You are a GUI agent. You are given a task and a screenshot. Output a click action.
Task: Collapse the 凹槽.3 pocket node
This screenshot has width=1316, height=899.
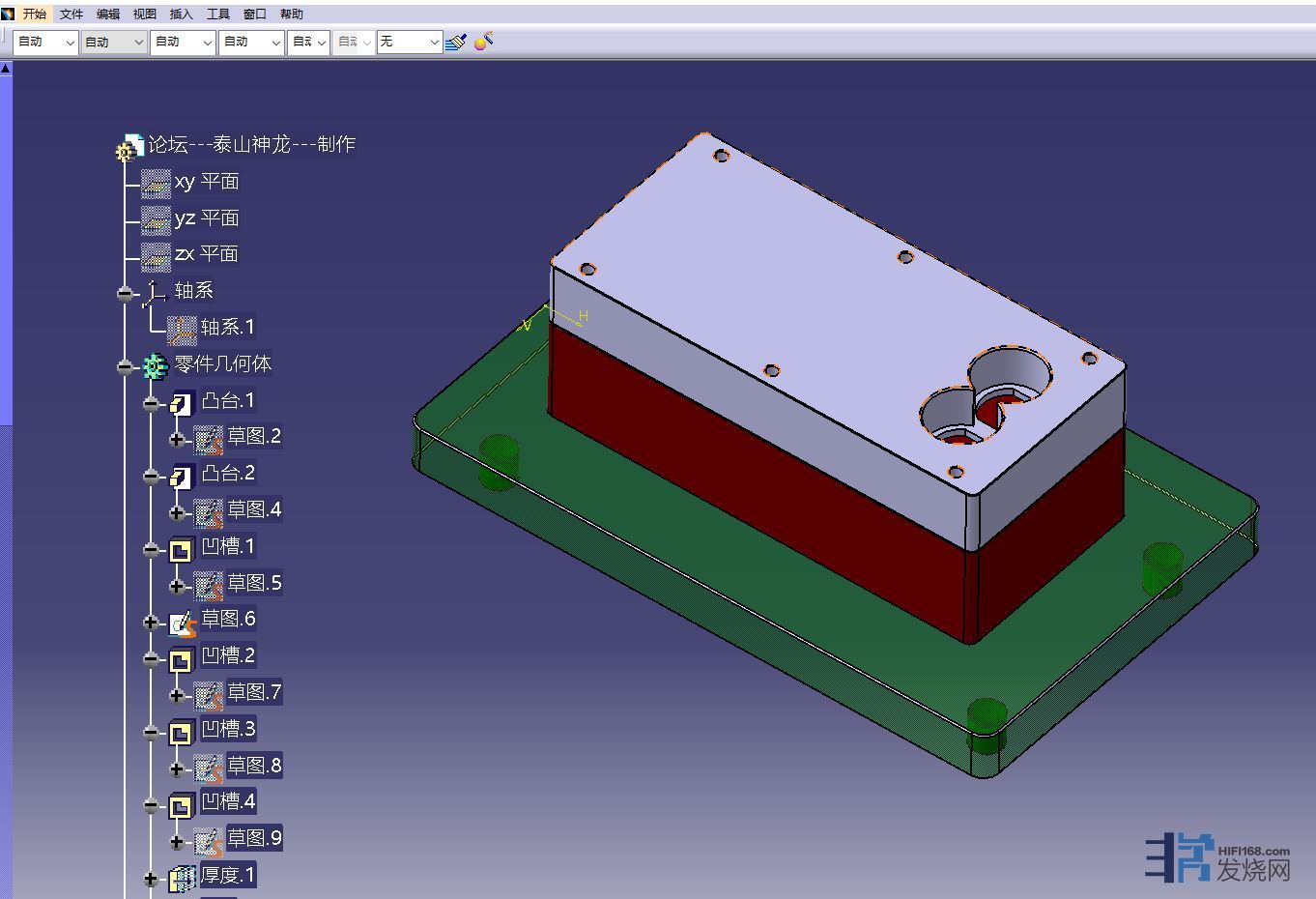(x=151, y=732)
